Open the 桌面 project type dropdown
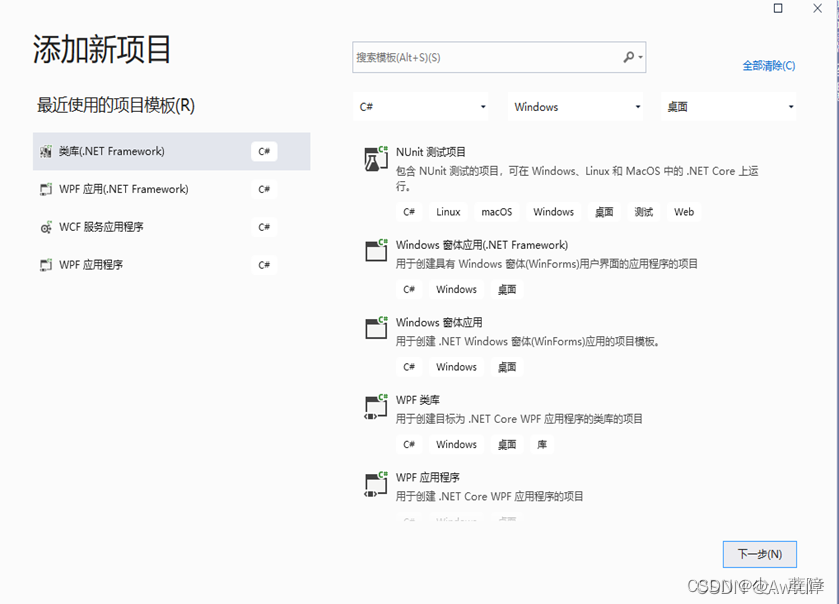839x604 pixels. (x=728, y=106)
